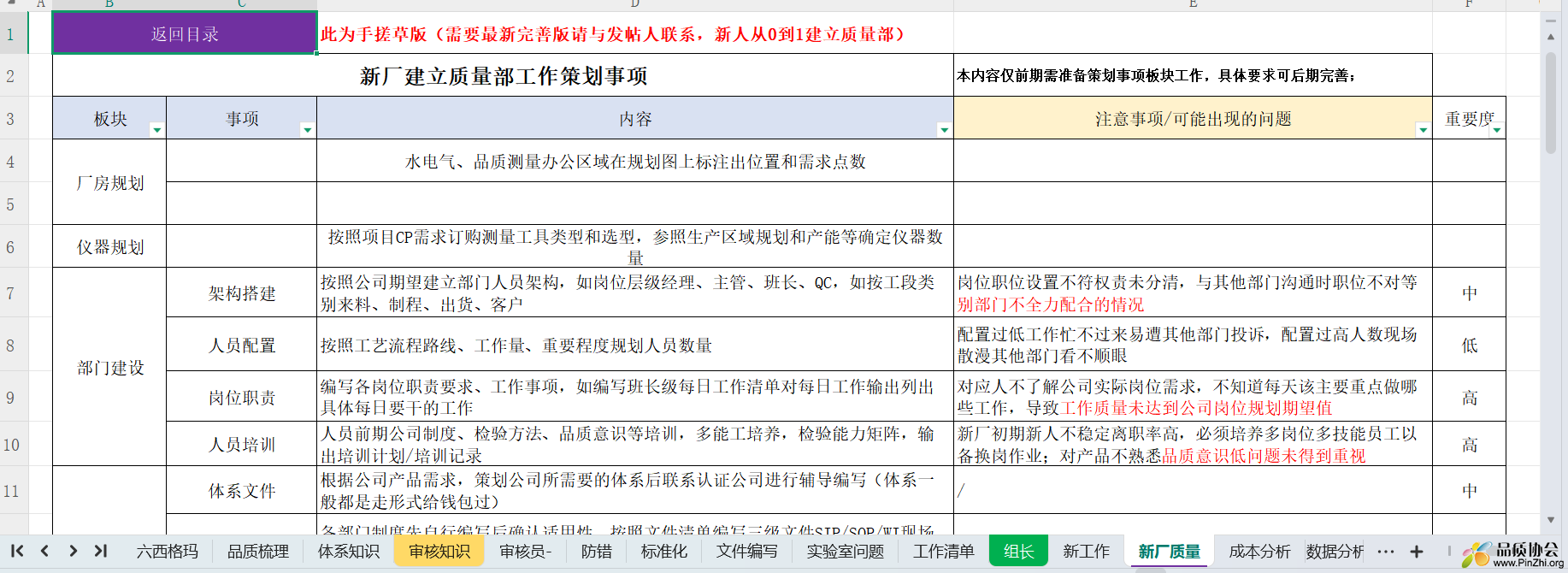The image size is (1568, 573).
Task: Select the title cell 新厂建立质量部工作策划事项
Action: pos(503,76)
